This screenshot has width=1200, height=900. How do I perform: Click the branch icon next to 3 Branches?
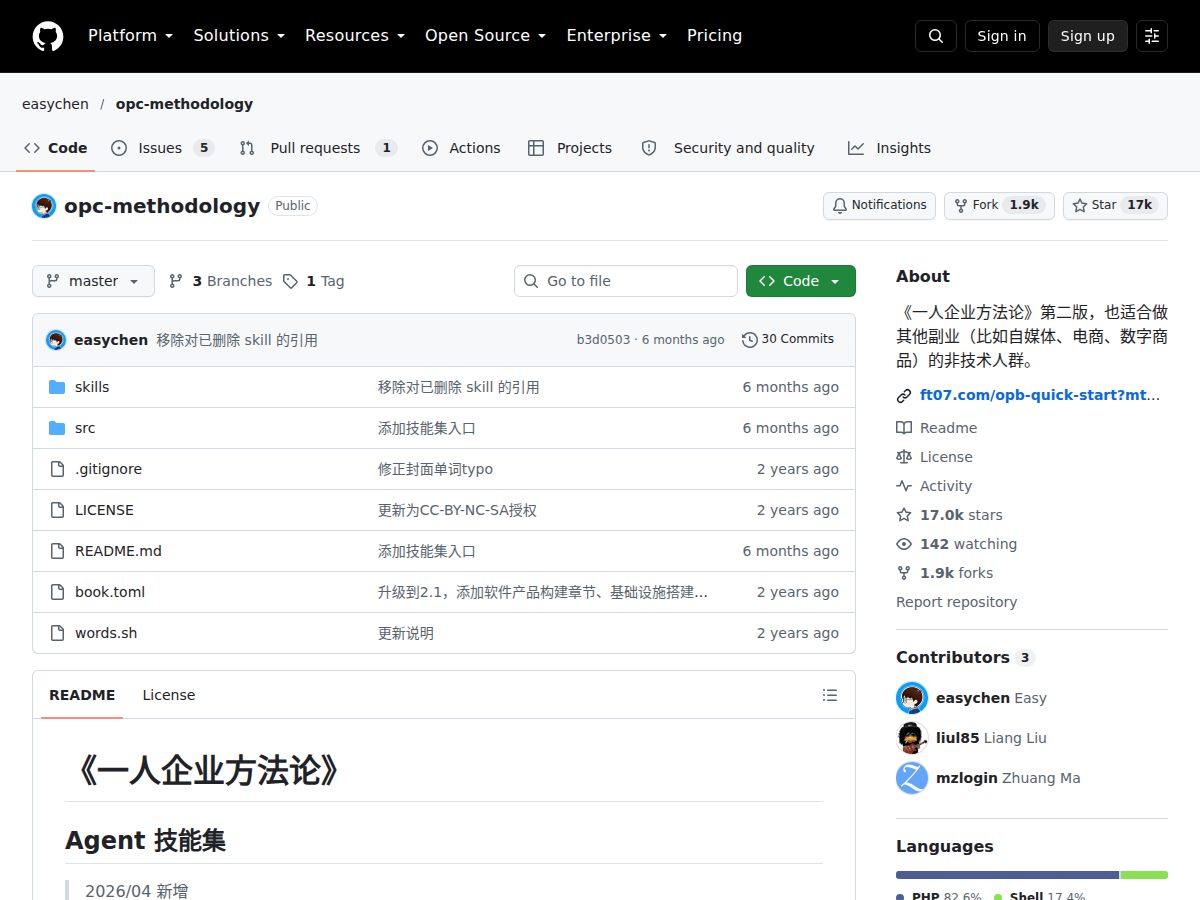tap(176, 281)
